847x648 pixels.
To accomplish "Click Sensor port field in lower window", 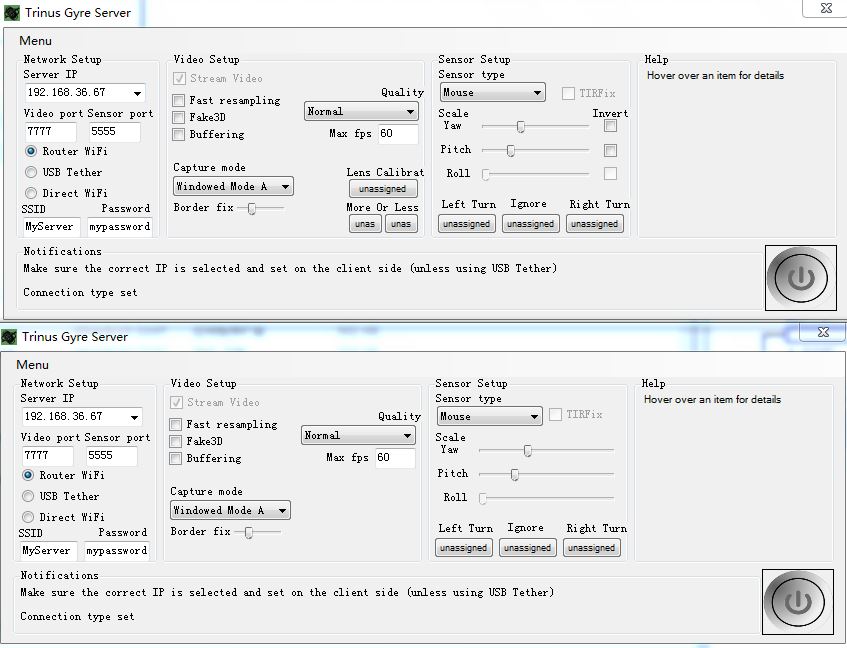I will click(112, 456).
